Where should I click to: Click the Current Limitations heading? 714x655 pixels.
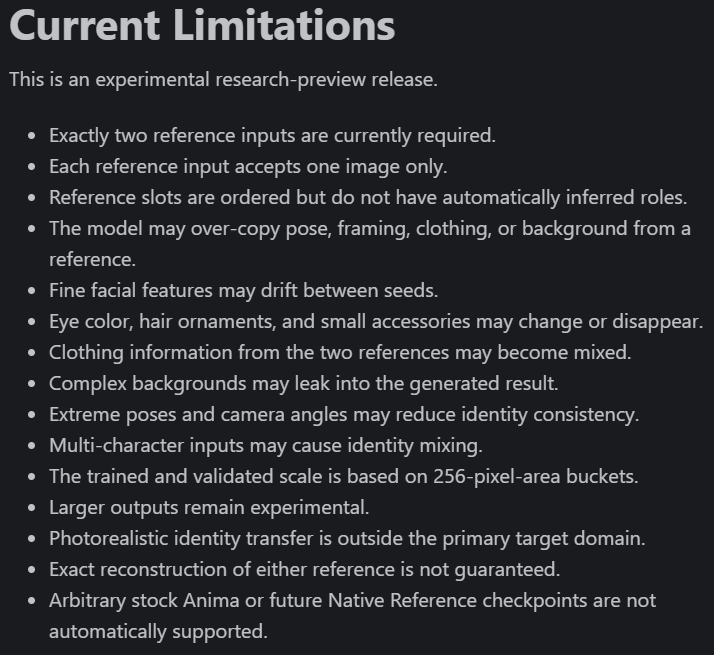pos(202,26)
